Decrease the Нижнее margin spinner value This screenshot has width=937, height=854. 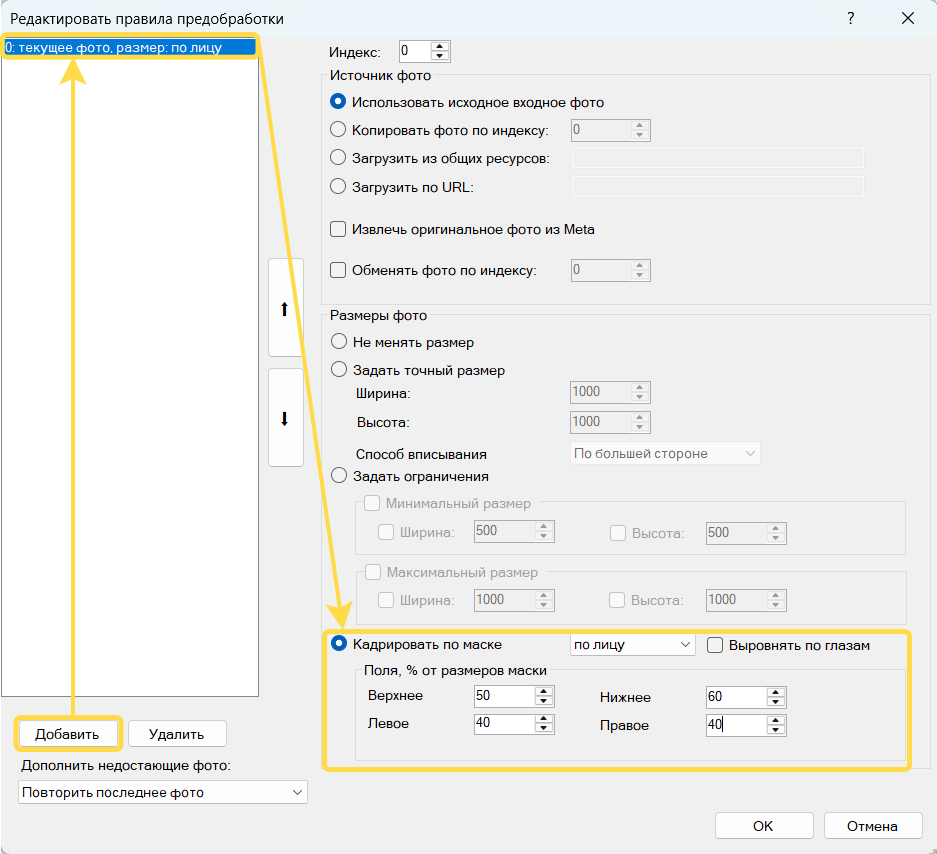coord(776,702)
